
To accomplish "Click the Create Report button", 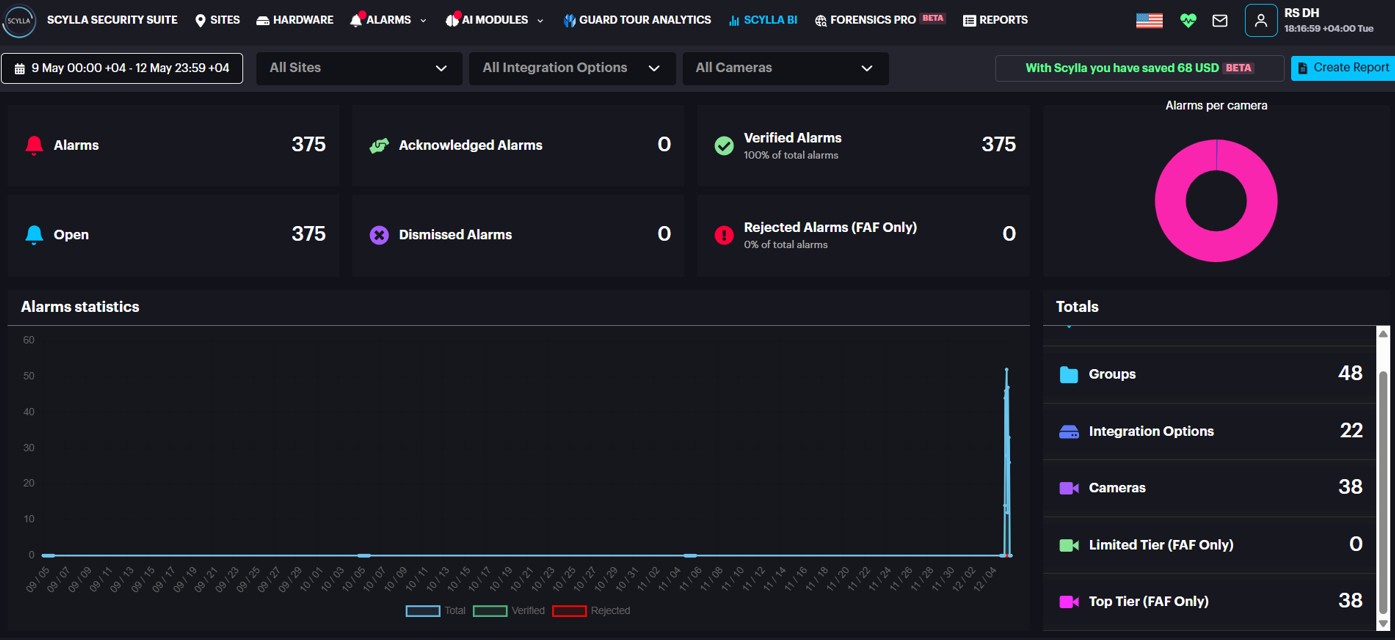I will 1342,68.
